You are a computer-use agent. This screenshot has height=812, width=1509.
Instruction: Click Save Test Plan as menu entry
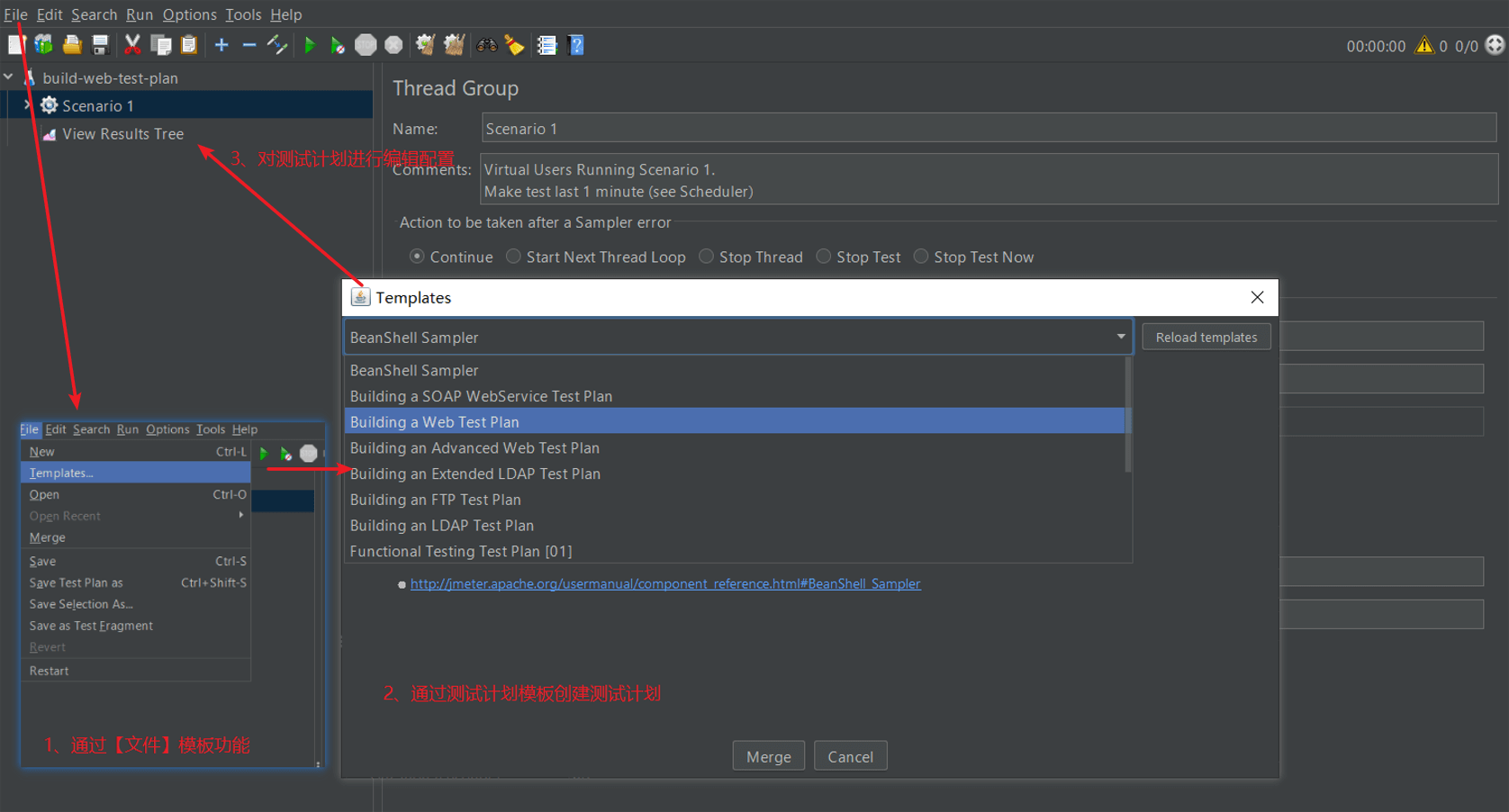click(x=135, y=582)
